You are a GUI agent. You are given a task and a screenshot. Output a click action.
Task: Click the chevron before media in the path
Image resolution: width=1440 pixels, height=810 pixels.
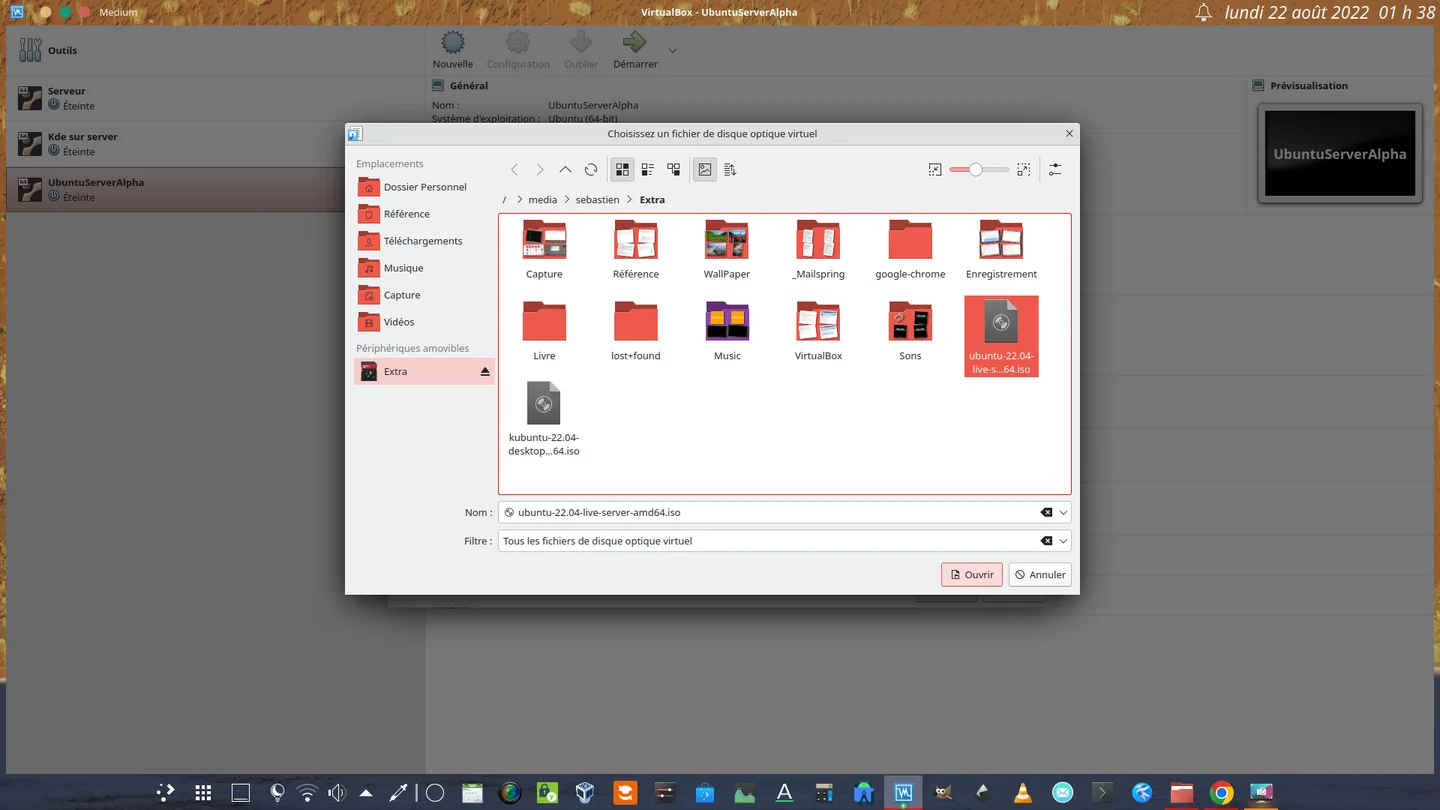coord(519,200)
